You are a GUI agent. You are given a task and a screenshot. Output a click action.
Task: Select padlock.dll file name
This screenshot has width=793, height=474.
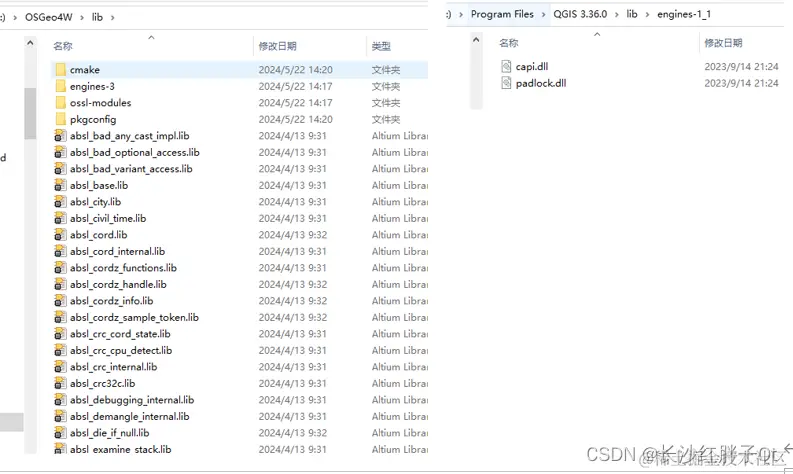[541, 83]
